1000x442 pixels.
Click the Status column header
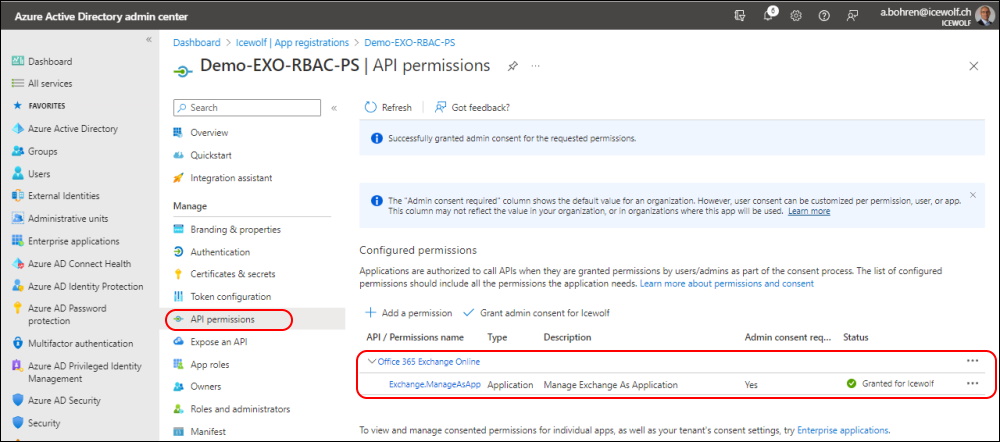[x=856, y=337]
